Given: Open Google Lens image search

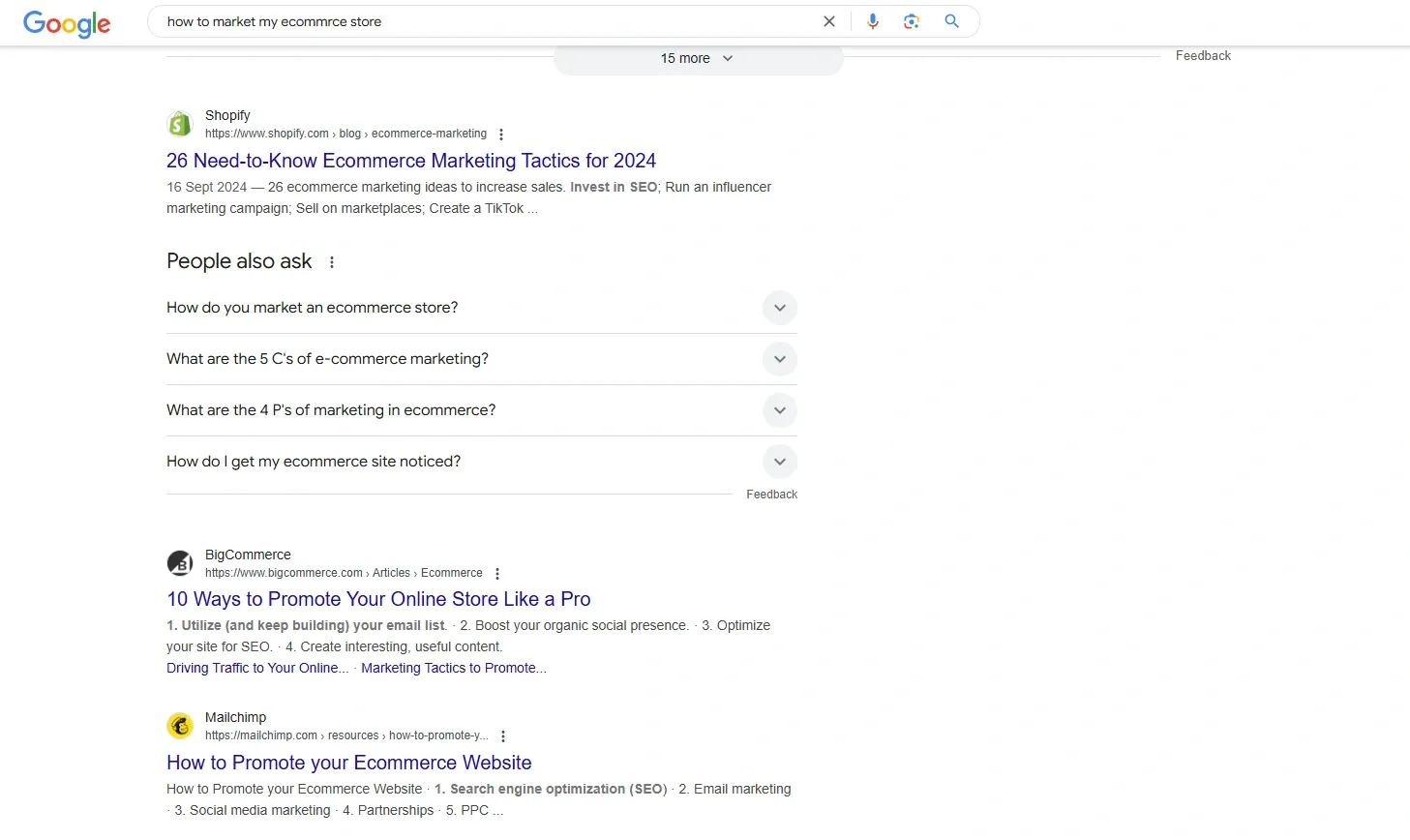Looking at the screenshot, I should [x=911, y=20].
